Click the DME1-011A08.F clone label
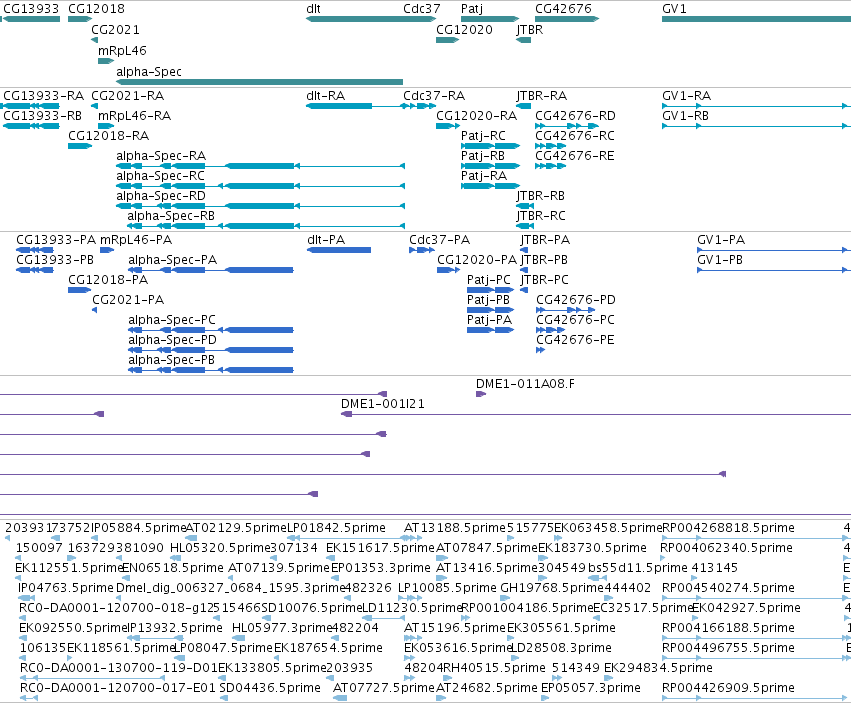Image resolution: width=851 pixels, height=703 pixels. (525, 384)
